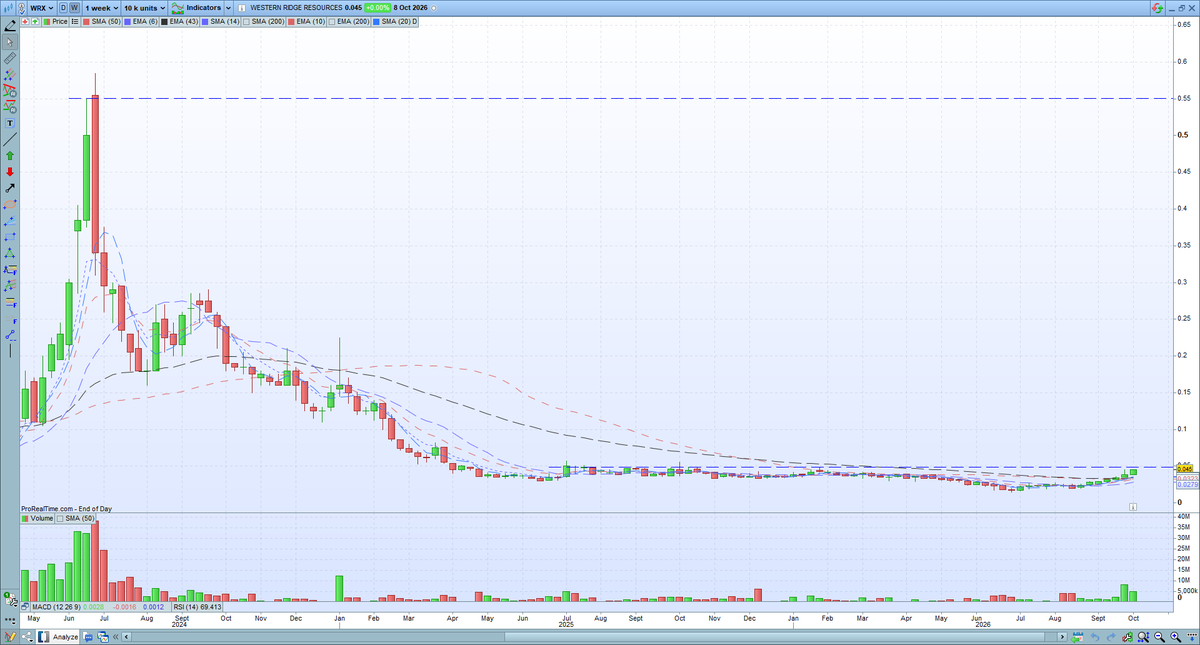The width and height of the screenshot is (1200, 645).
Task: Click the WESTERN RIDGE RESOURCES title text
Action: [x=296, y=8]
